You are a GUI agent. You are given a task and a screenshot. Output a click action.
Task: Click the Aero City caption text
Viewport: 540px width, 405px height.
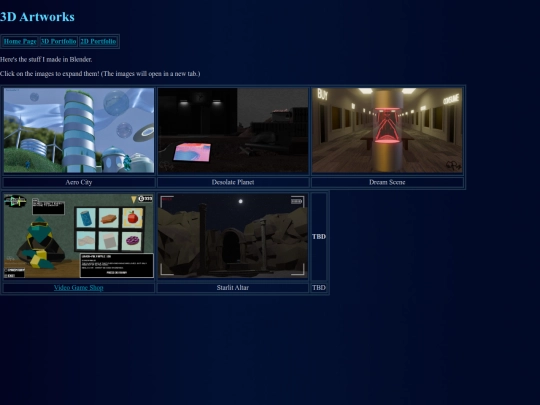pyautogui.click(x=79, y=182)
